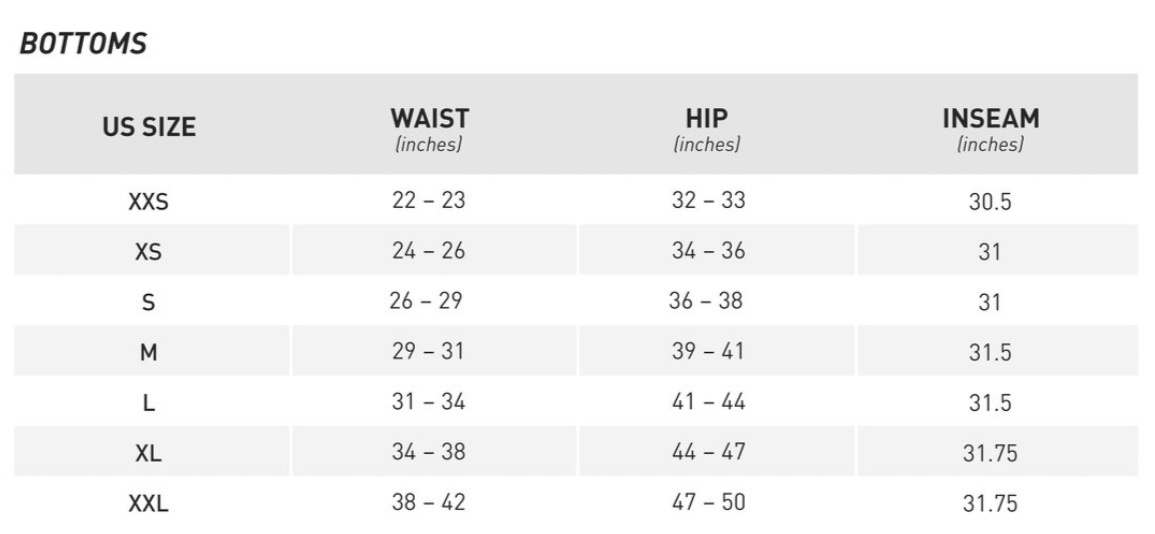Click the 22 – 23 waist measurement

click(428, 200)
